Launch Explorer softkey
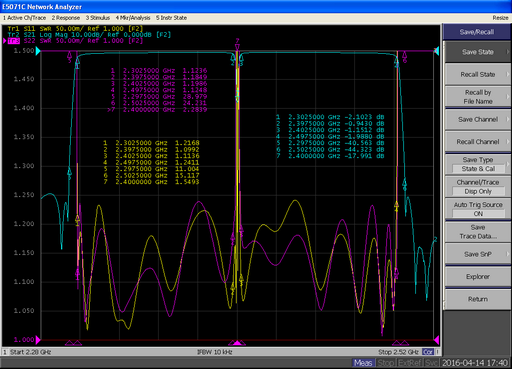512x369 pixels. coord(478,277)
